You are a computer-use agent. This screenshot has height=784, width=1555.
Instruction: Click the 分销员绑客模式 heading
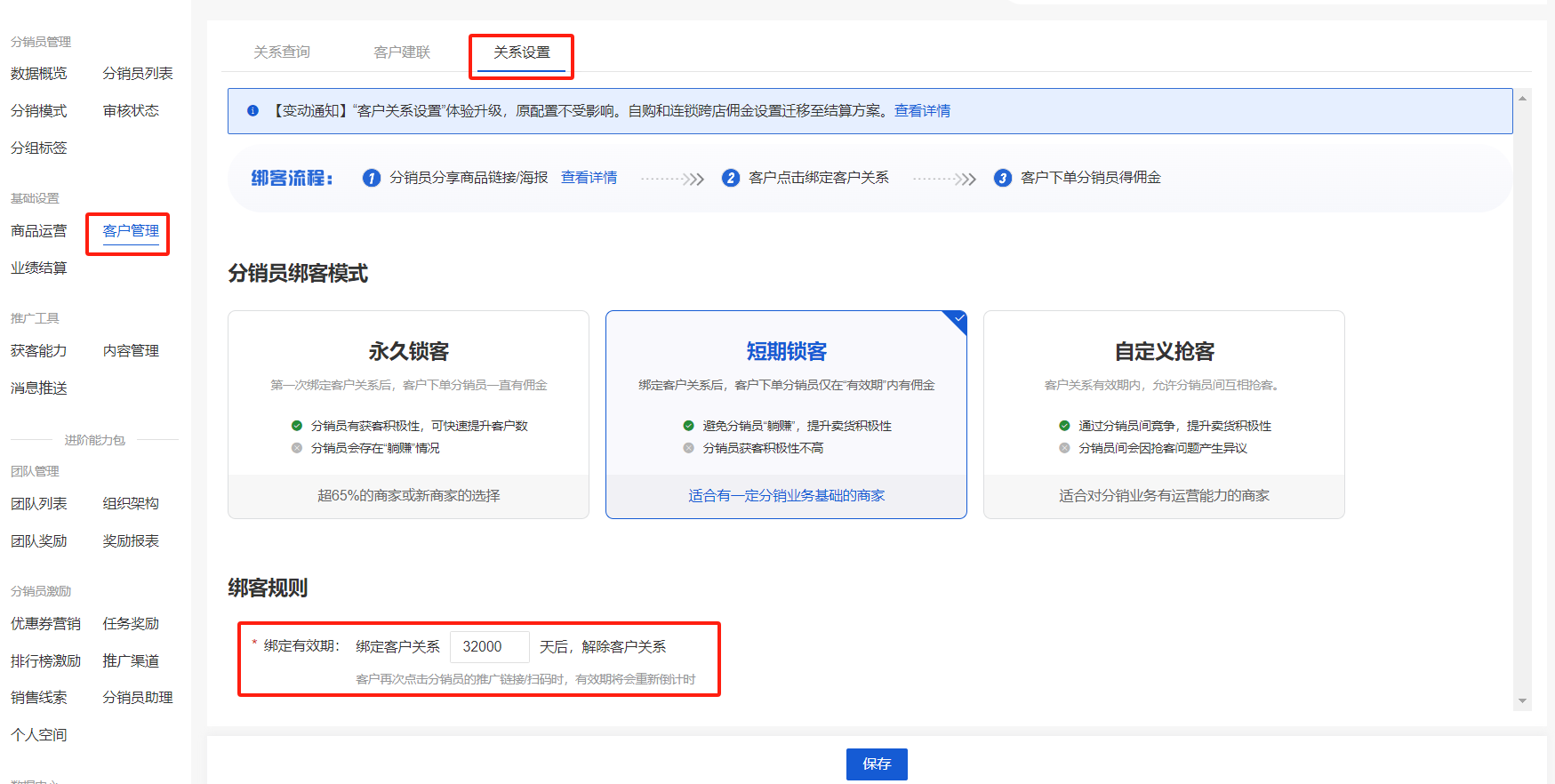click(x=298, y=274)
